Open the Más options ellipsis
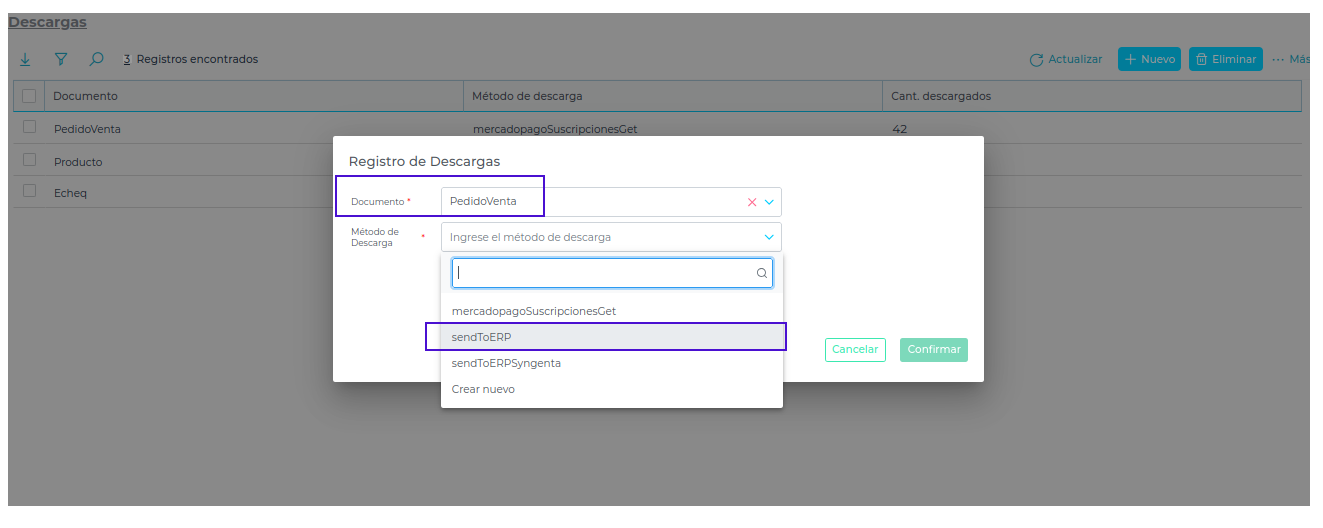 [x=1278, y=60]
